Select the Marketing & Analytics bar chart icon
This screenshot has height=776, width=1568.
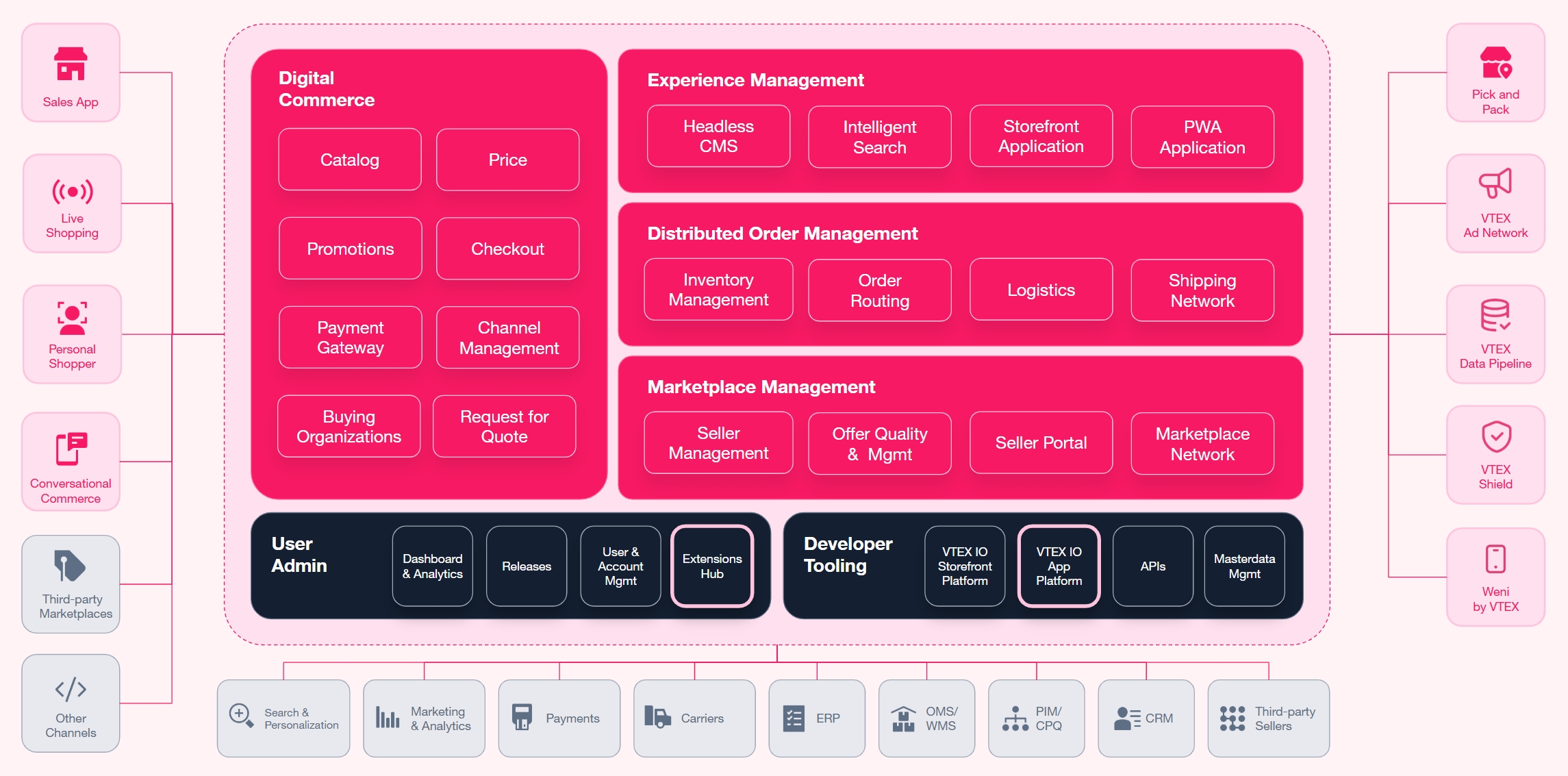388,717
